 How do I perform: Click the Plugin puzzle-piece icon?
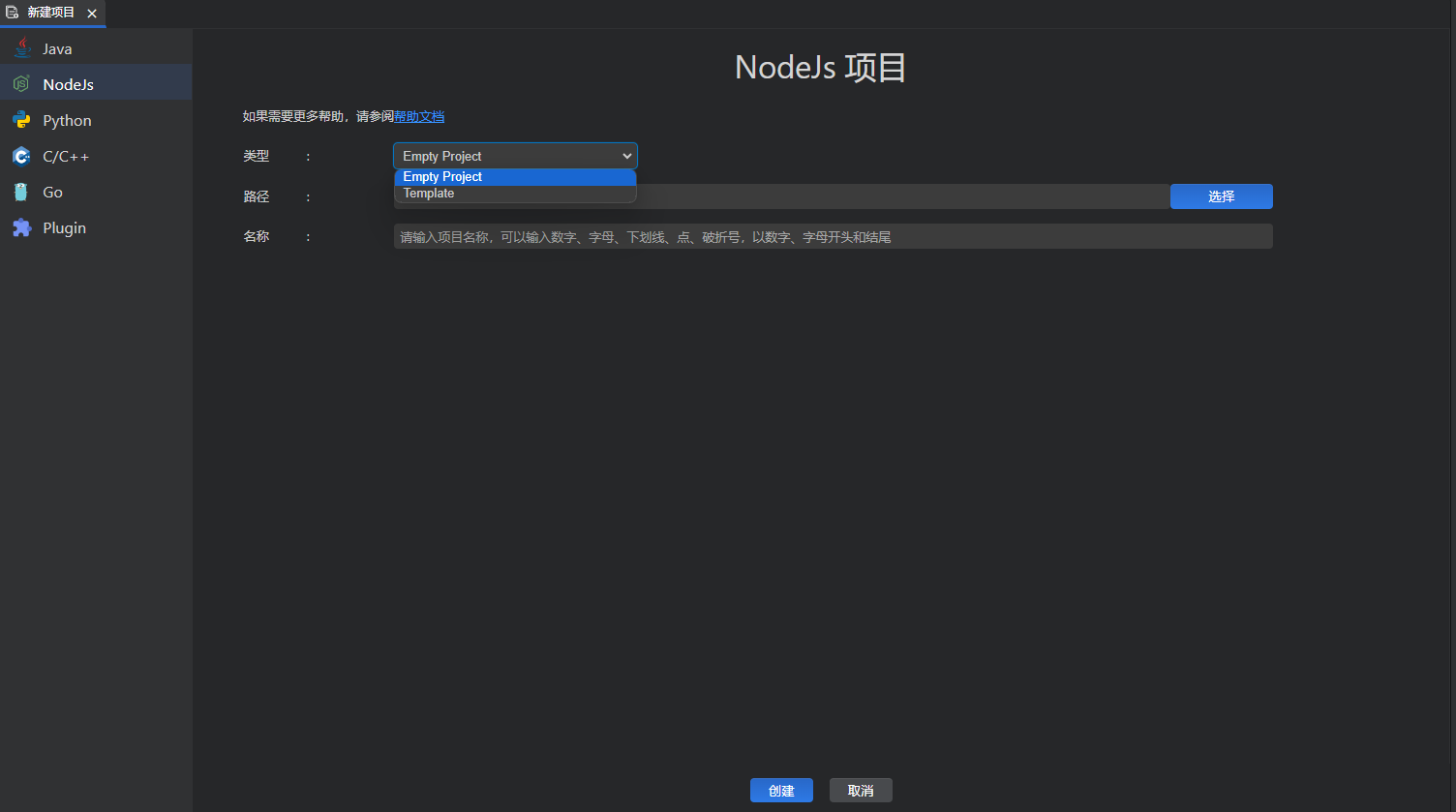click(21, 227)
